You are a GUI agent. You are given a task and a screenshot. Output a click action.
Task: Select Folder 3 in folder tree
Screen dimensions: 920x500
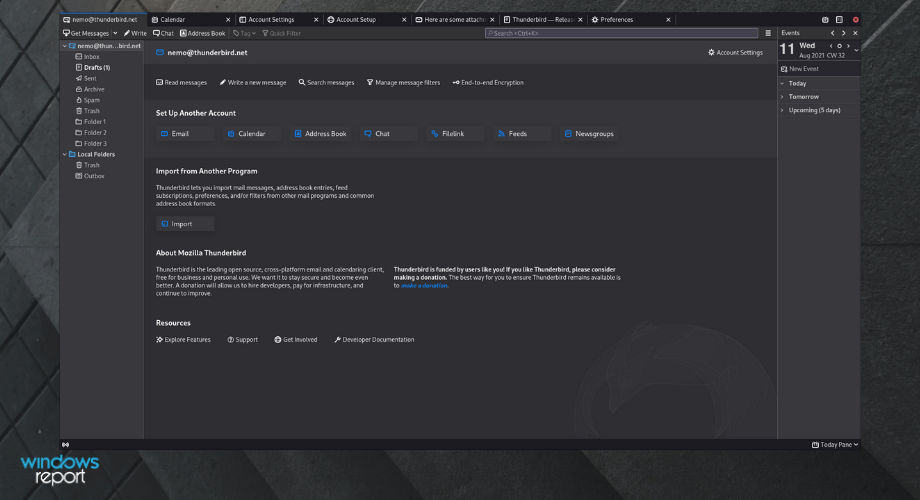[x=91, y=144]
